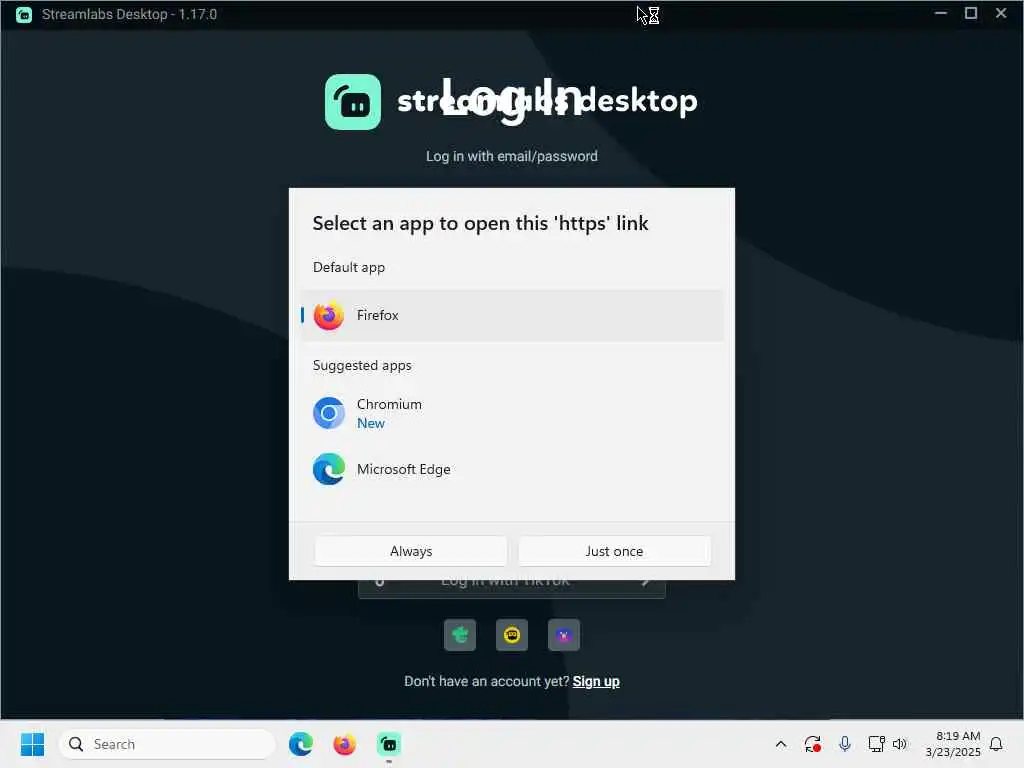The height and width of the screenshot is (768, 1024).
Task: Open the Windows Start menu
Action: tap(32, 744)
